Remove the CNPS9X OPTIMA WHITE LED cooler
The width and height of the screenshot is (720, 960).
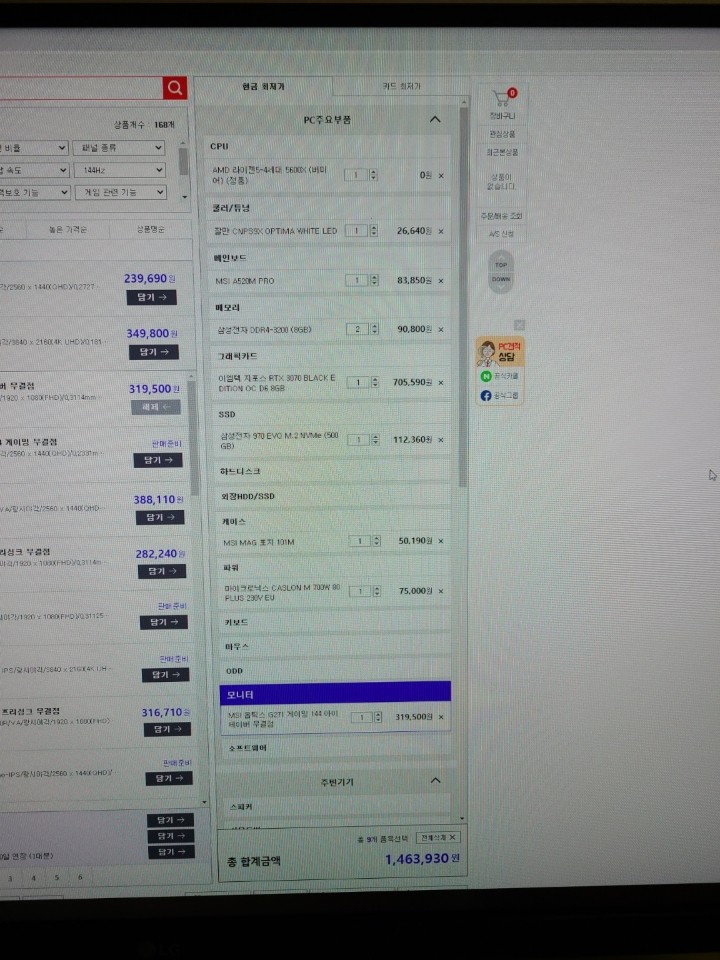[x=441, y=231]
